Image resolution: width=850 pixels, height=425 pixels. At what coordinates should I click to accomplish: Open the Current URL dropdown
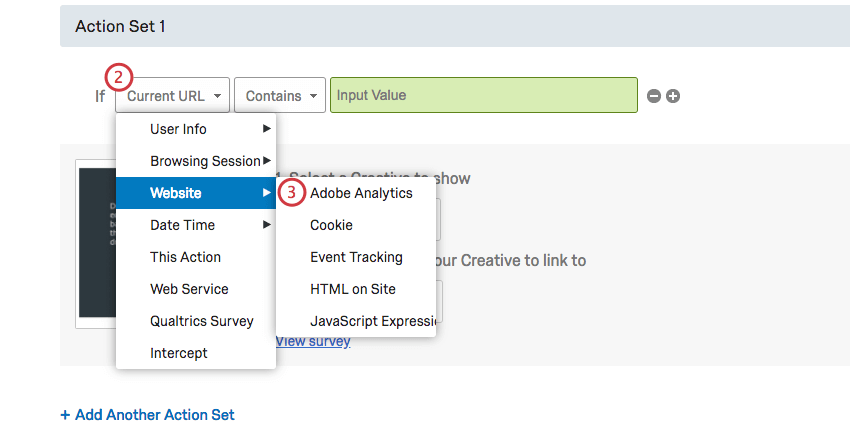173,96
